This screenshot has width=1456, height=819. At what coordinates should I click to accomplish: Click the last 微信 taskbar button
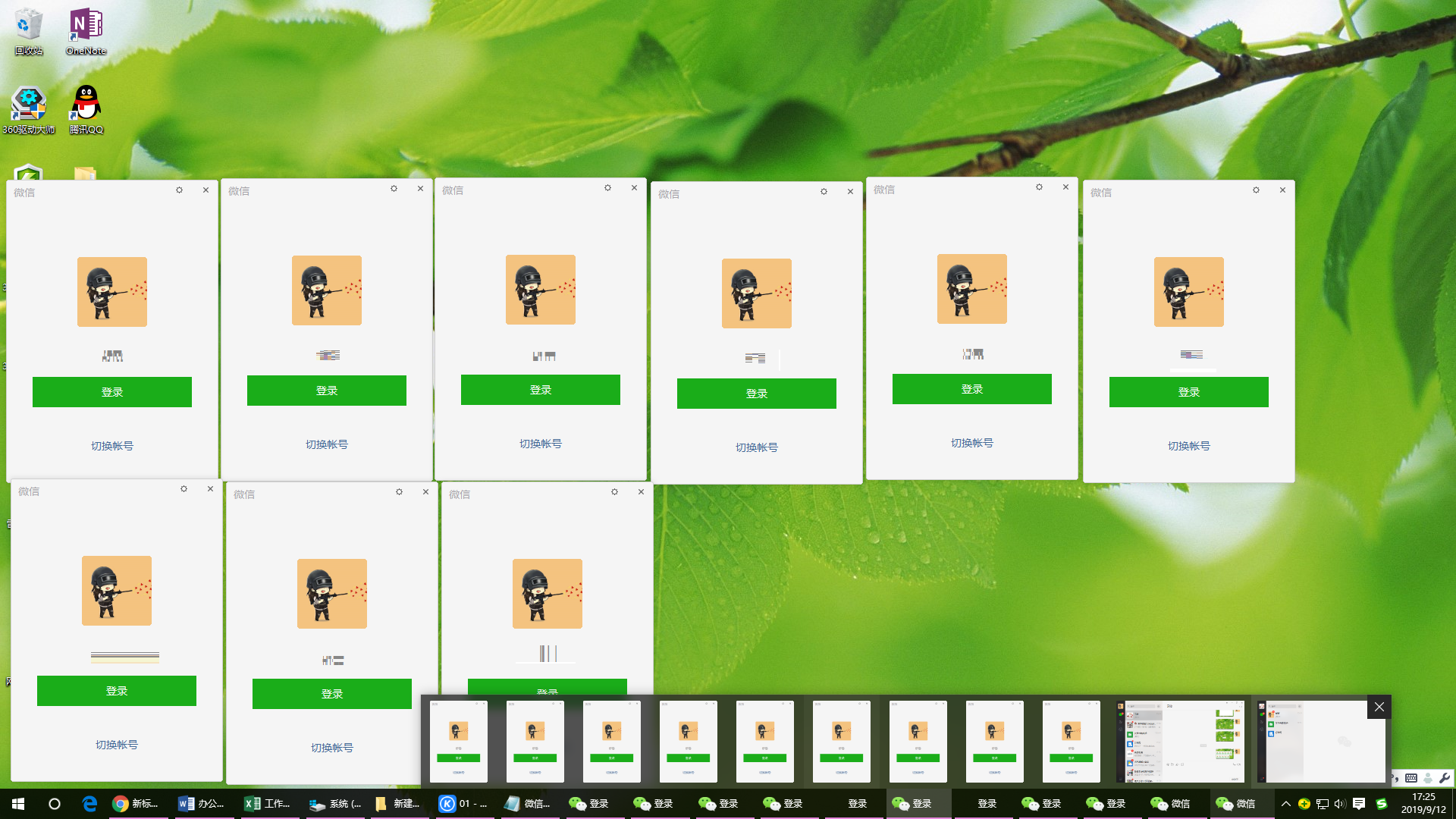1241,804
